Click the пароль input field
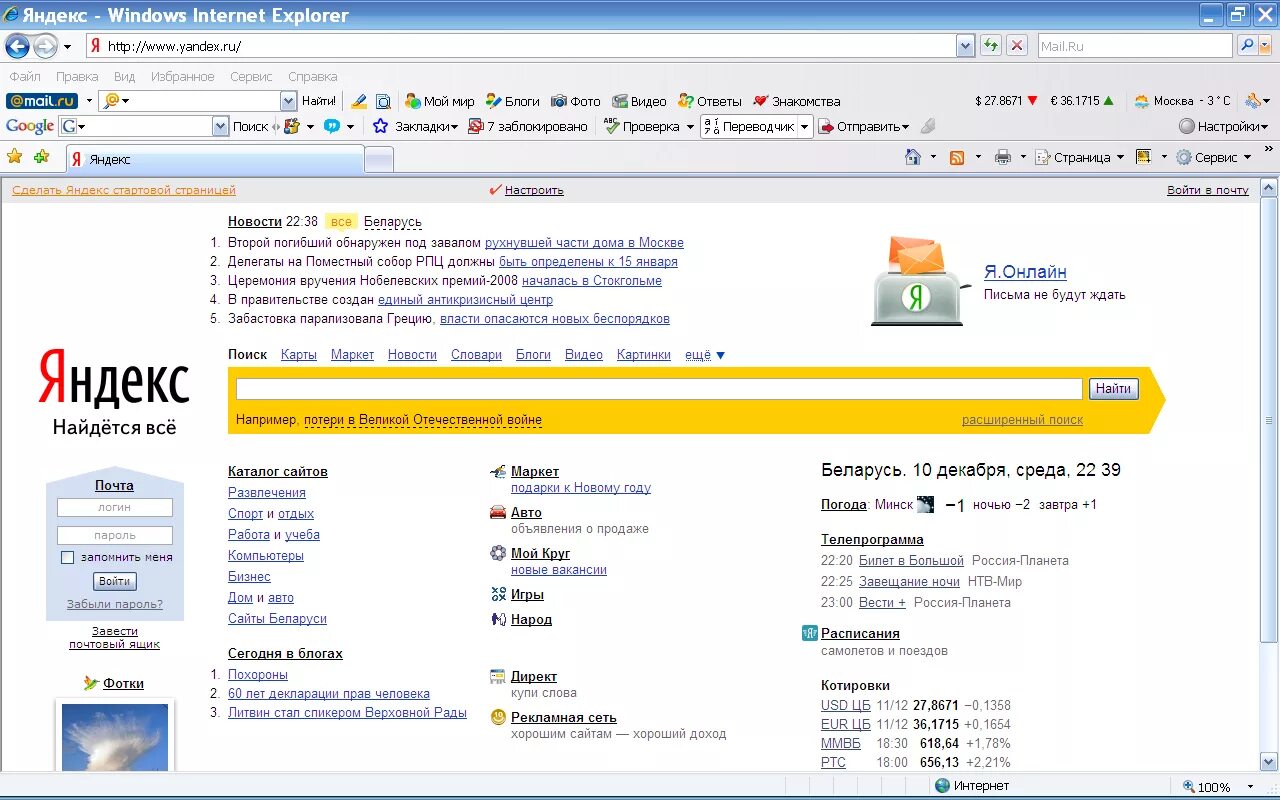 (x=115, y=536)
